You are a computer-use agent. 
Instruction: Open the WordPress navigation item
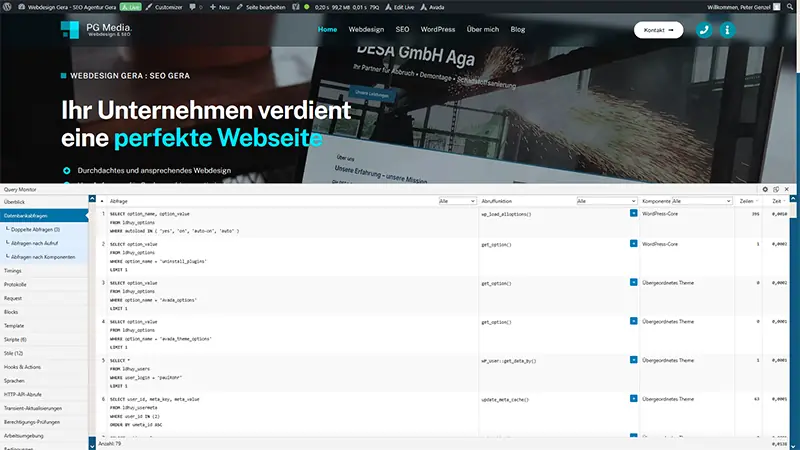point(437,30)
